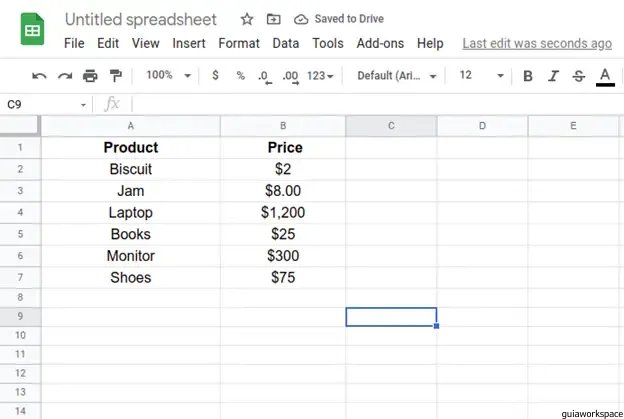Expand the Default (Ari... font dropdown

tap(396, 76)
